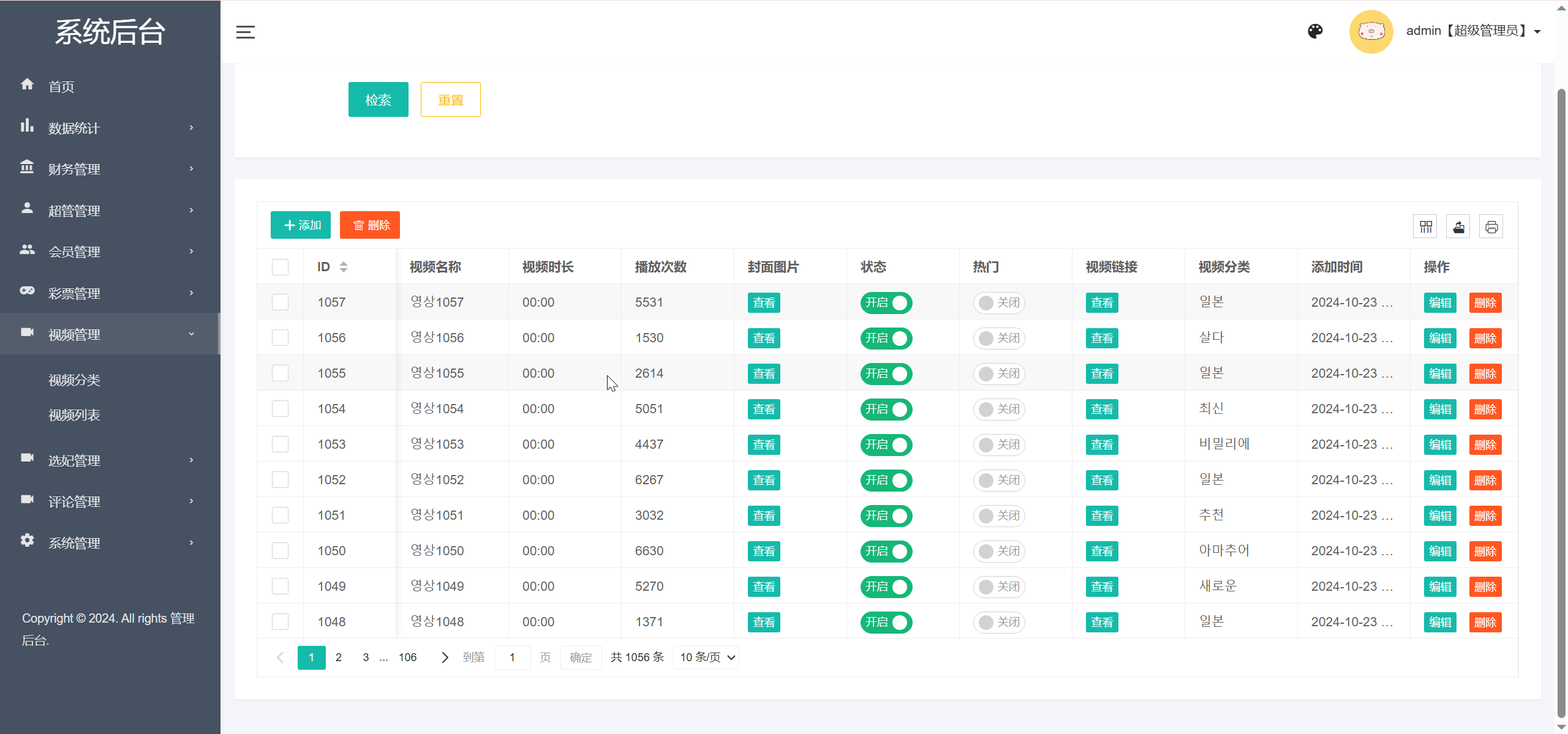Screen dimensions: 1568x734
Task: Click the 添加 add button
Action: (300, 225)
